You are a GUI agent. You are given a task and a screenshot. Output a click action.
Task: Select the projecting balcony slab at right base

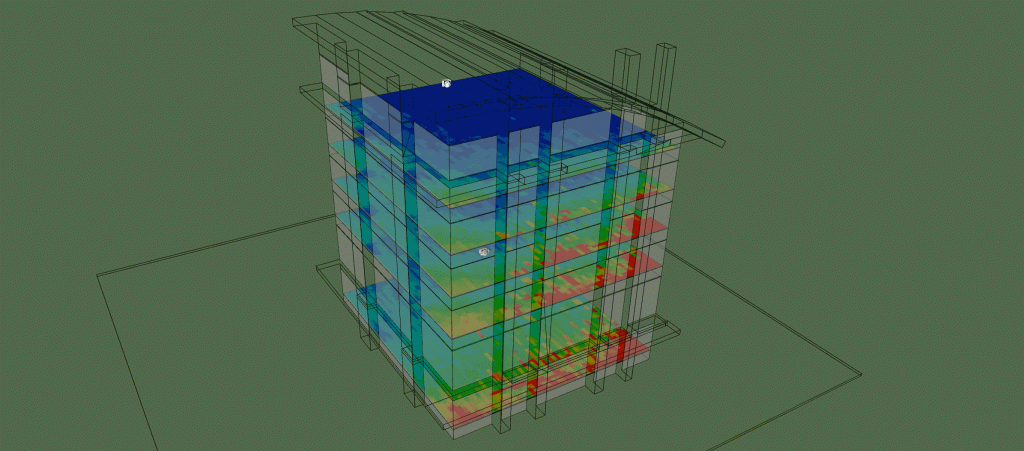660,328
